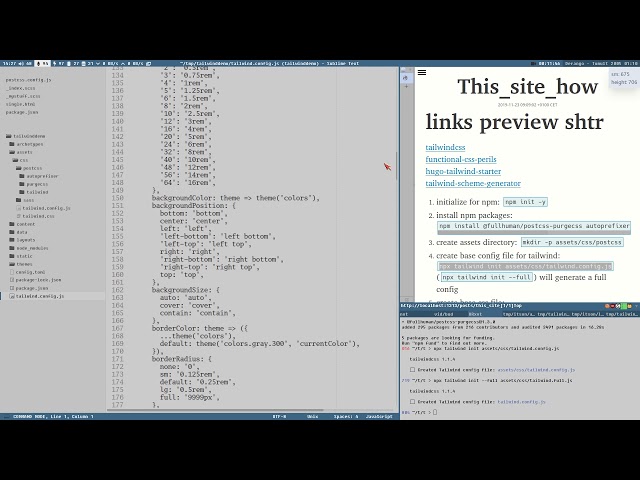Click UTF-8 encoding in status bar
This screenshot has height=480, width=640.
279,417
